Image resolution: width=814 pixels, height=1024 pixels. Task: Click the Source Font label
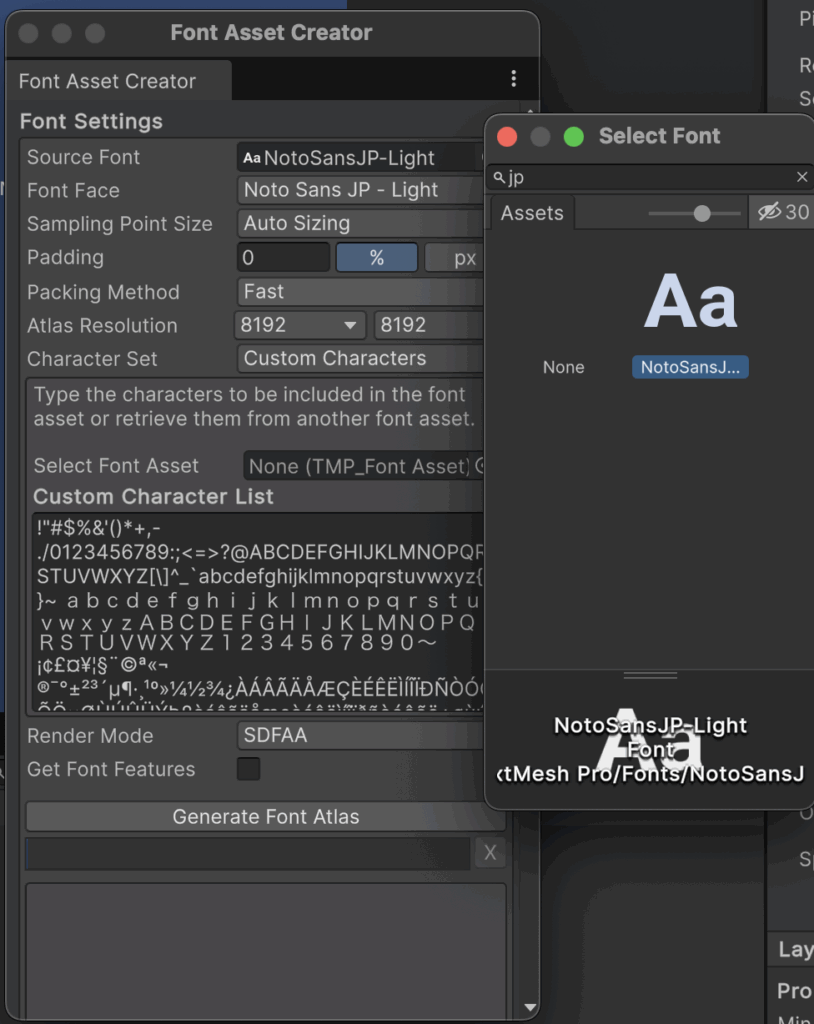(84, 157)
